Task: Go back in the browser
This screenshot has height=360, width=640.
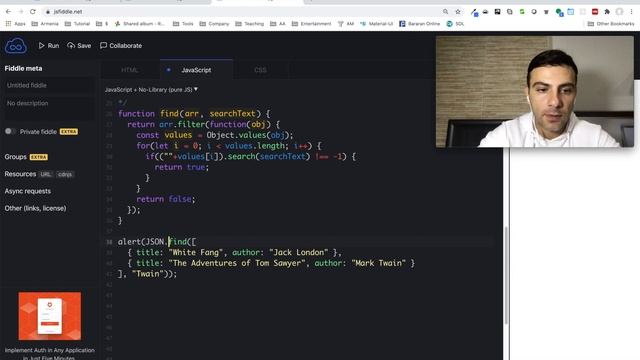Action: 8,12
